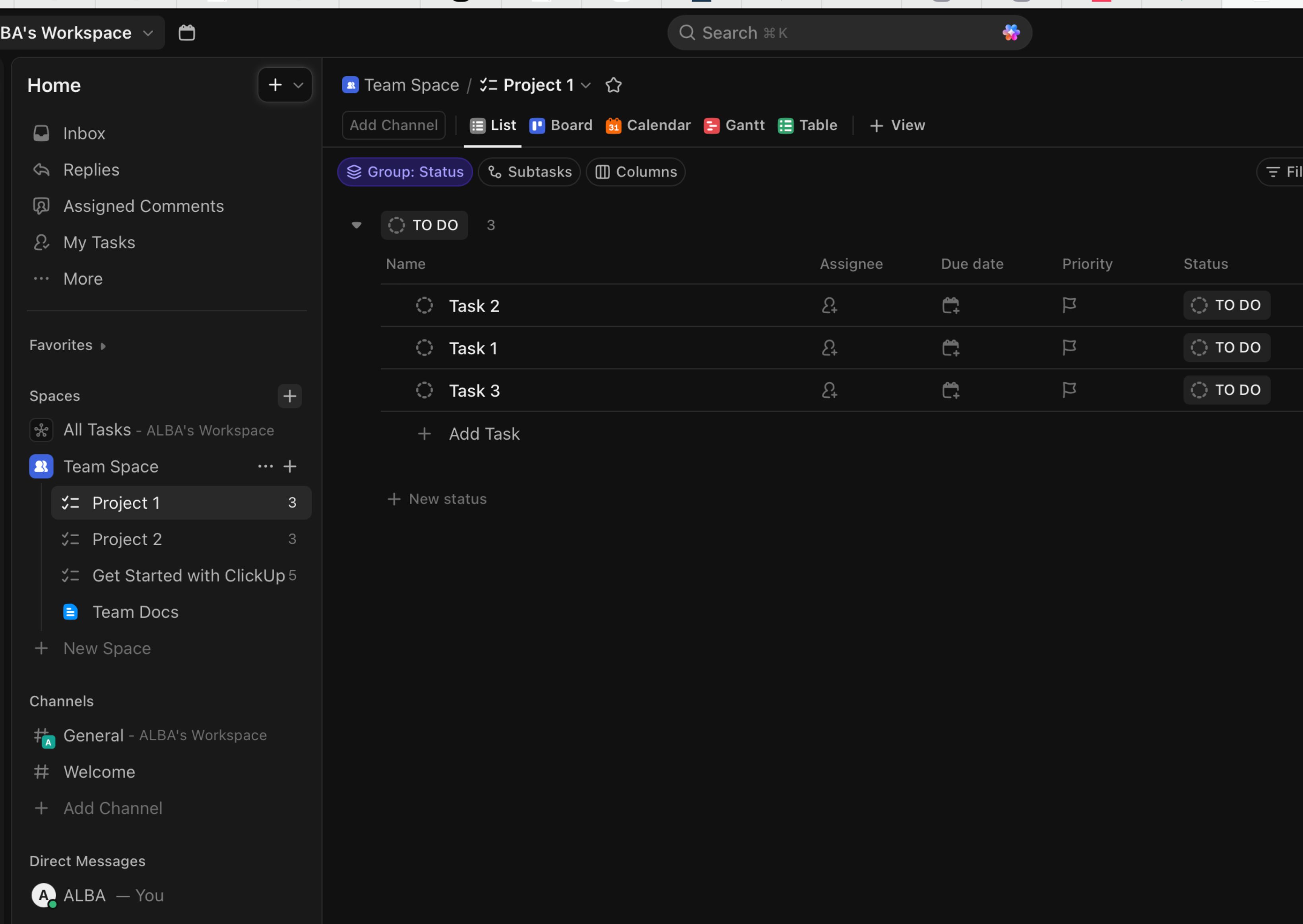Switch to the Board view tab
The width and height of the screenshot is (1303, 924).
561,125
